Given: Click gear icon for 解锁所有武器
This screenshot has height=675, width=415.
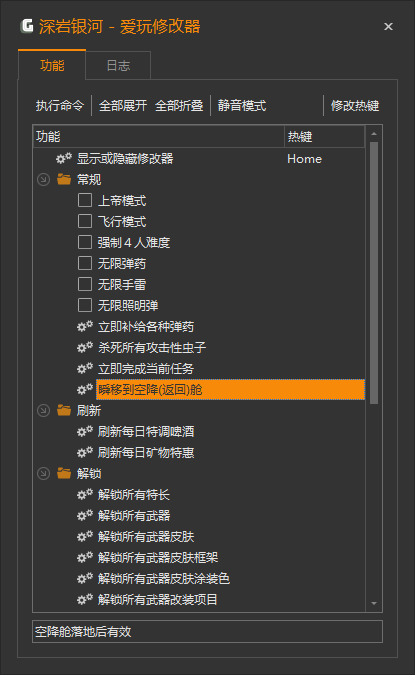Looking at the screenshot, I should (x=85, y=515).
